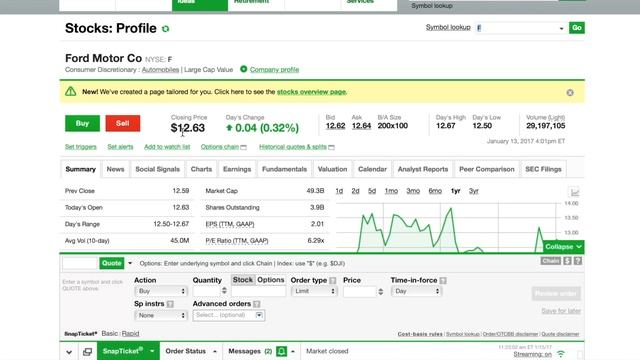Open the News tab
The image size is (640, 360).
(116, 169)
